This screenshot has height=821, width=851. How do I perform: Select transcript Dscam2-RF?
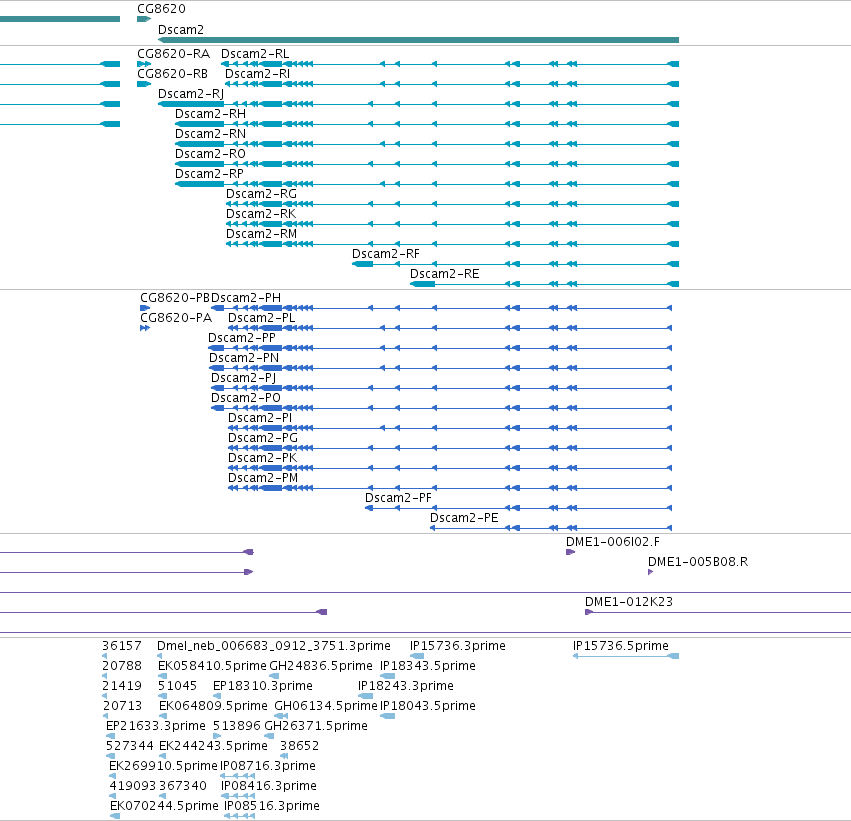click(x=385, y=254)
